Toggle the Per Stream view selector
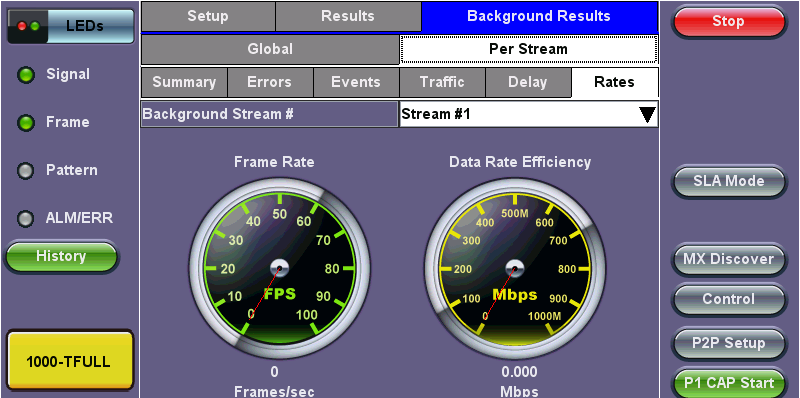Viewport: 800px width, 398px height. tap(529, 49)
